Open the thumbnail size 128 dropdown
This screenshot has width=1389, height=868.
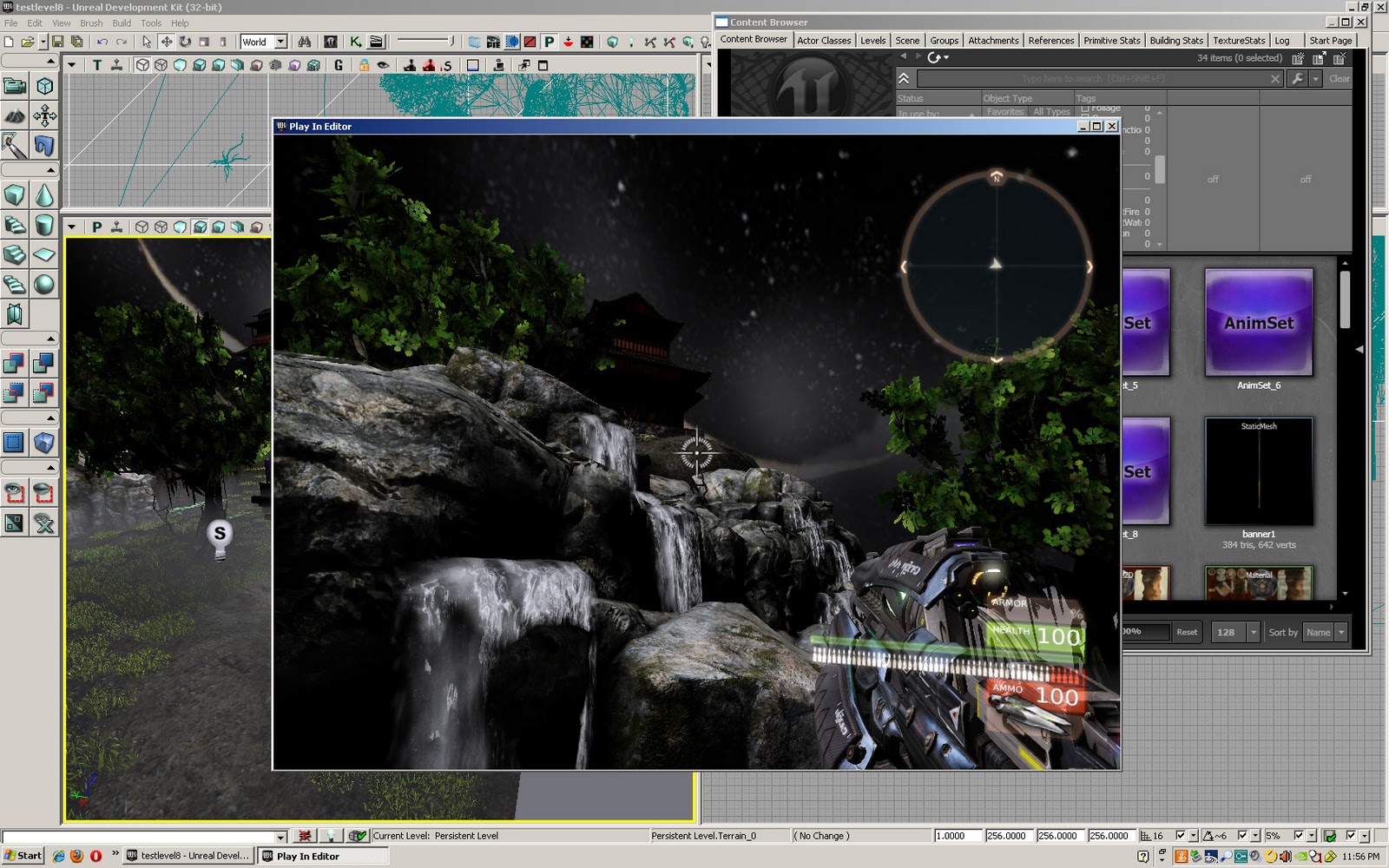pyautogui.click(x=1236, y=632)
